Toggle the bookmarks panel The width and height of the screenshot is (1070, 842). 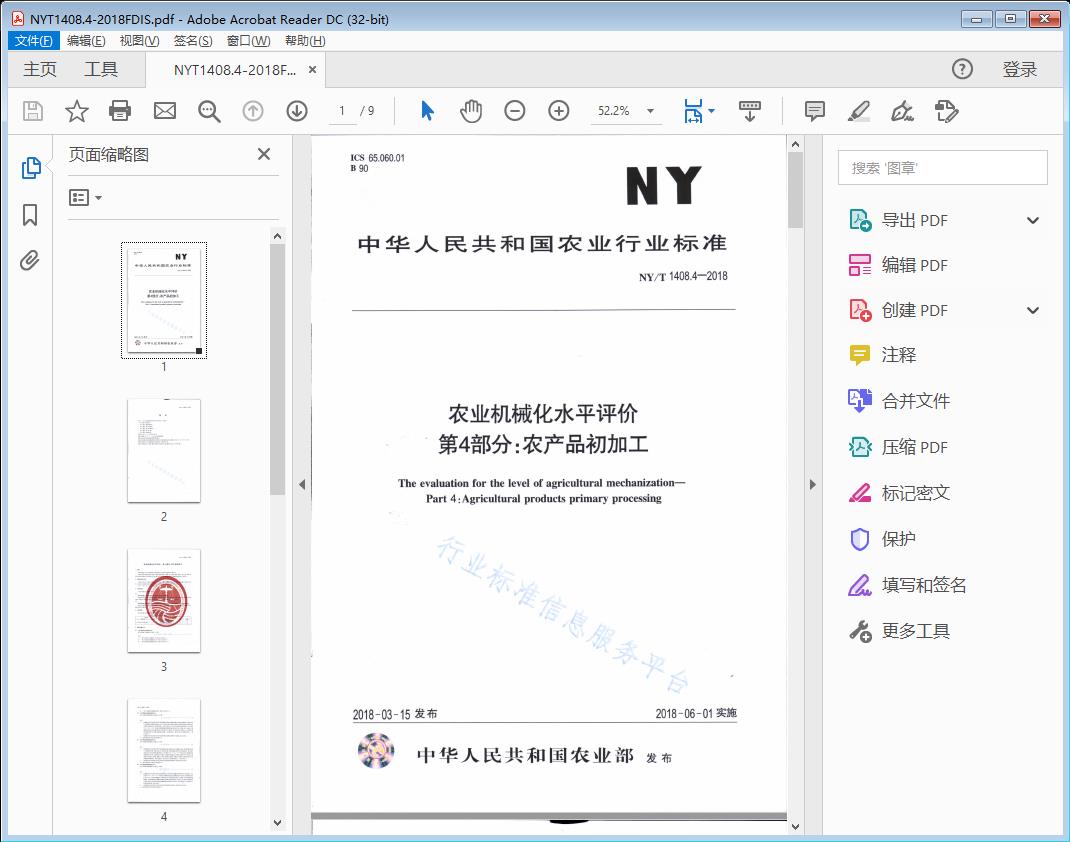pos(30,214)
